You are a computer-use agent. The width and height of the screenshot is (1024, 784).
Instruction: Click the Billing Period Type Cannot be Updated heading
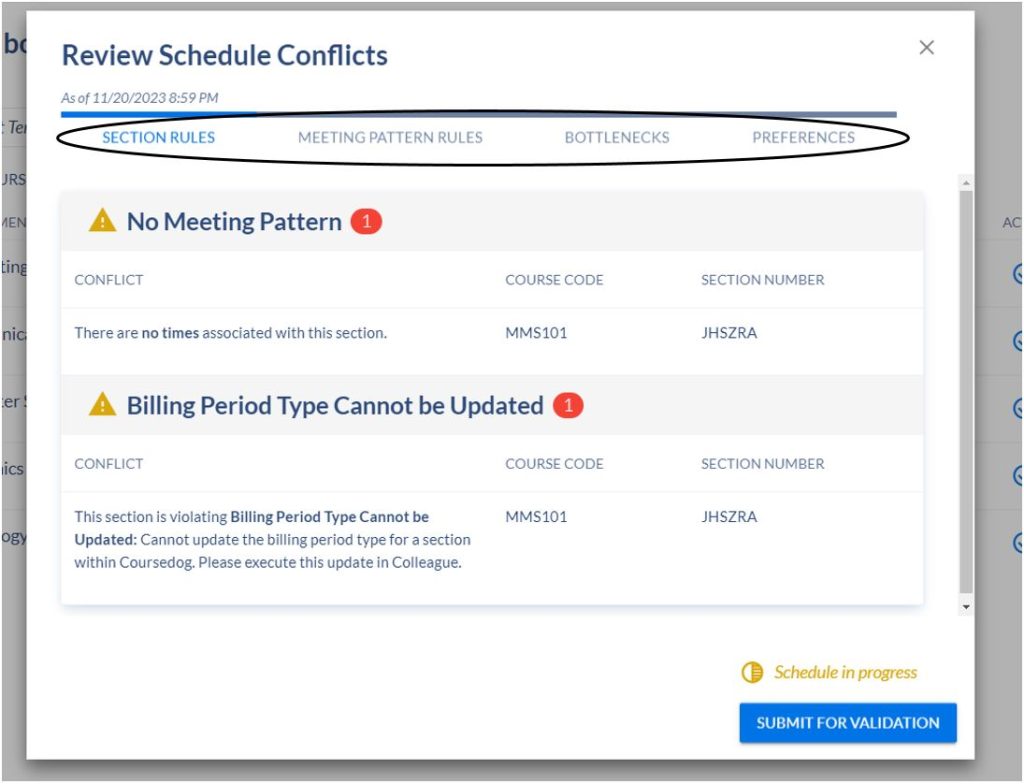pyautogui.click(x=335, y=406)
